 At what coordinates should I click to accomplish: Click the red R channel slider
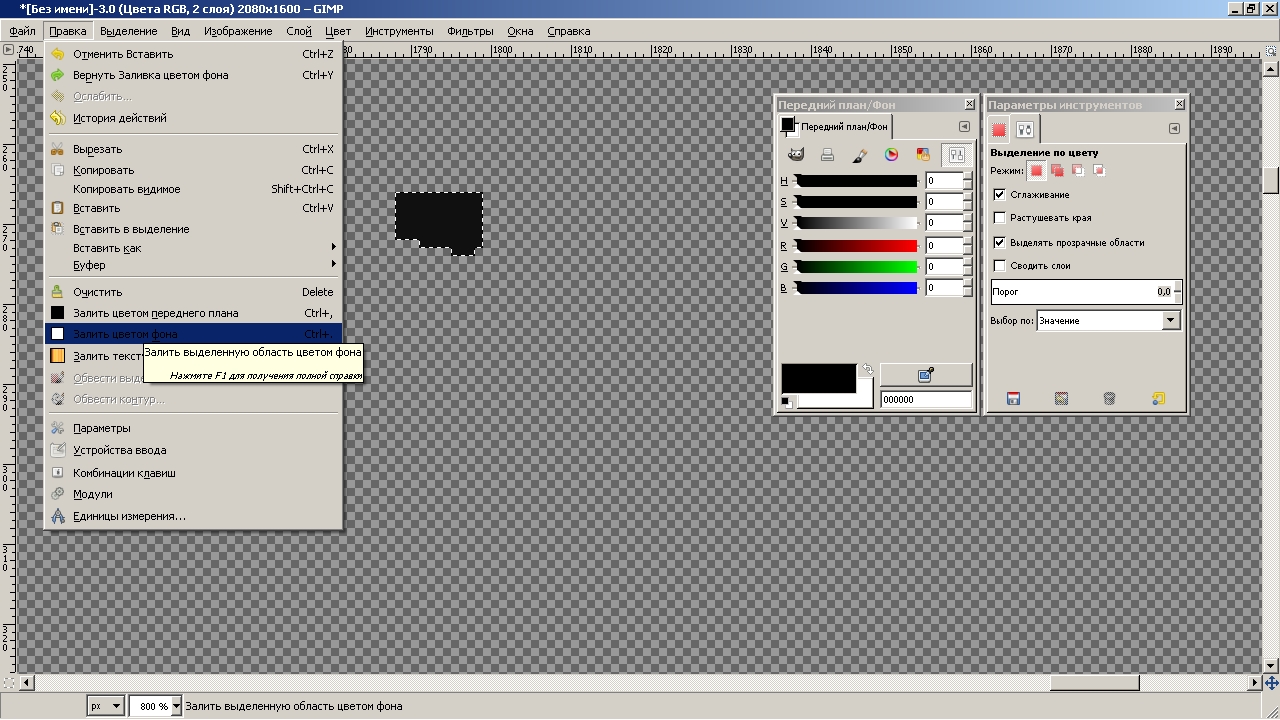coord(855,245)
